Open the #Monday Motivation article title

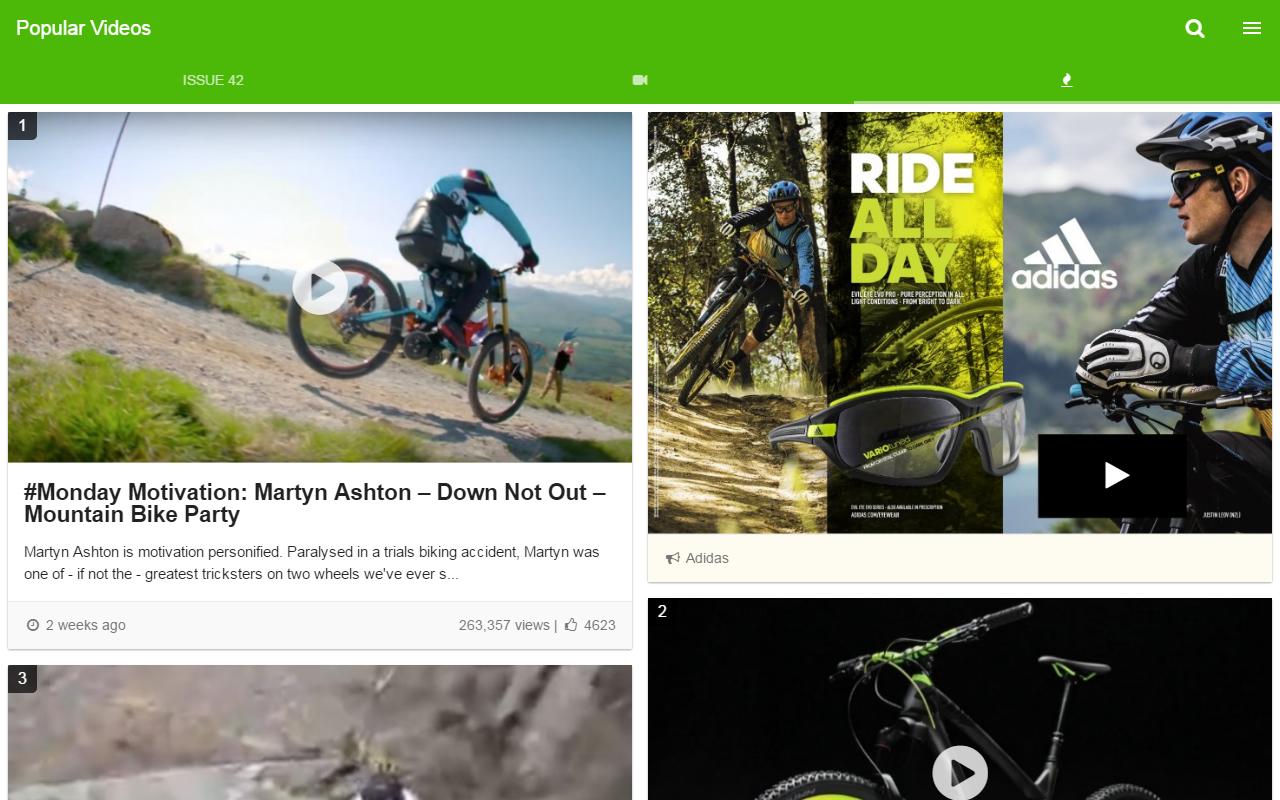click(315, 503)
